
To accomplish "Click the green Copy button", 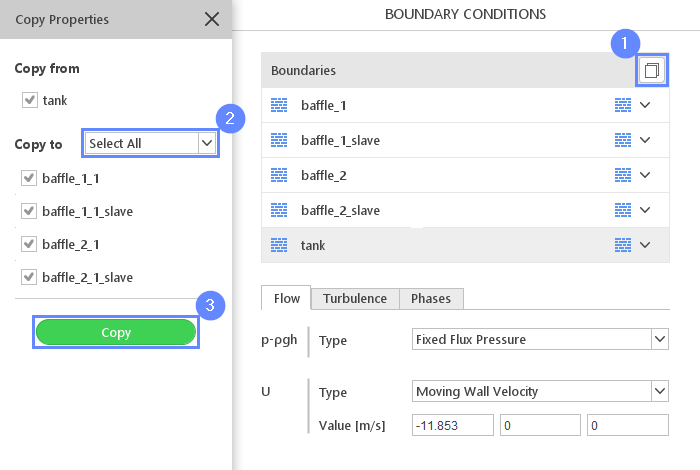I will pyautogui.click(x=116, y=332).
